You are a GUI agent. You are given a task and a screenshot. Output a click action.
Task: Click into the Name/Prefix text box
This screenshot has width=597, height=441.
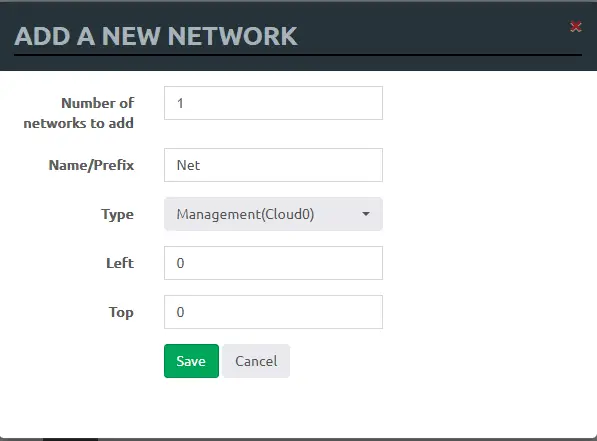(x=273, y=165)
